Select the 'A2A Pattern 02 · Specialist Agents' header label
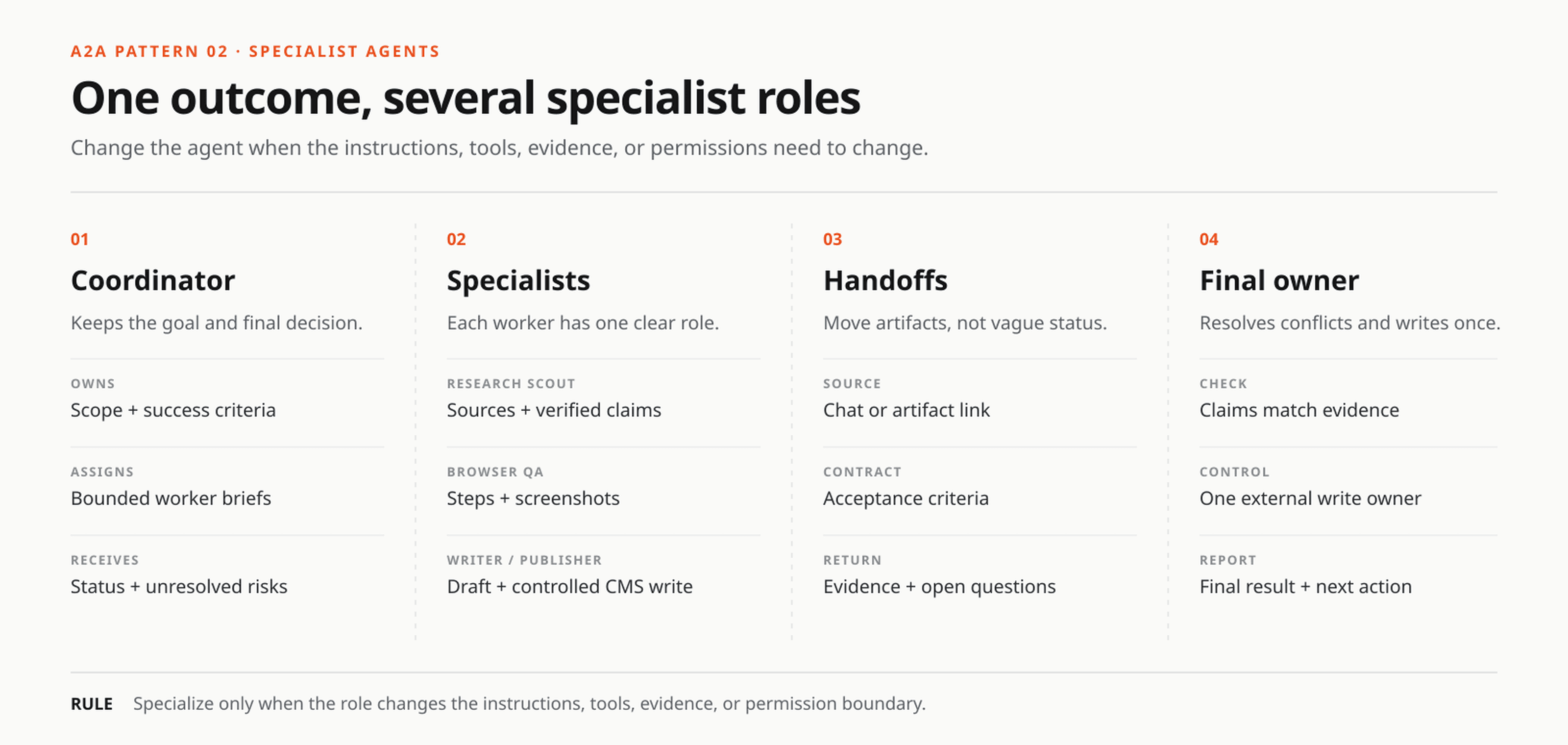Viewport: 1568px width, 745px height. pyautogui.click(x=255, y=52)
